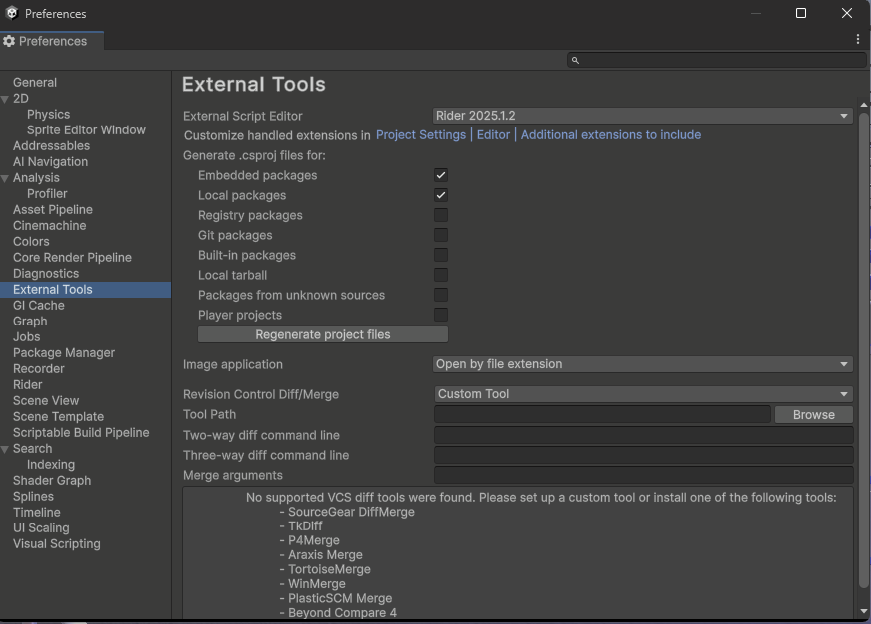Click the Browse button for Tool Path
This screenshot has height=624, width=871.
[813, 414]
